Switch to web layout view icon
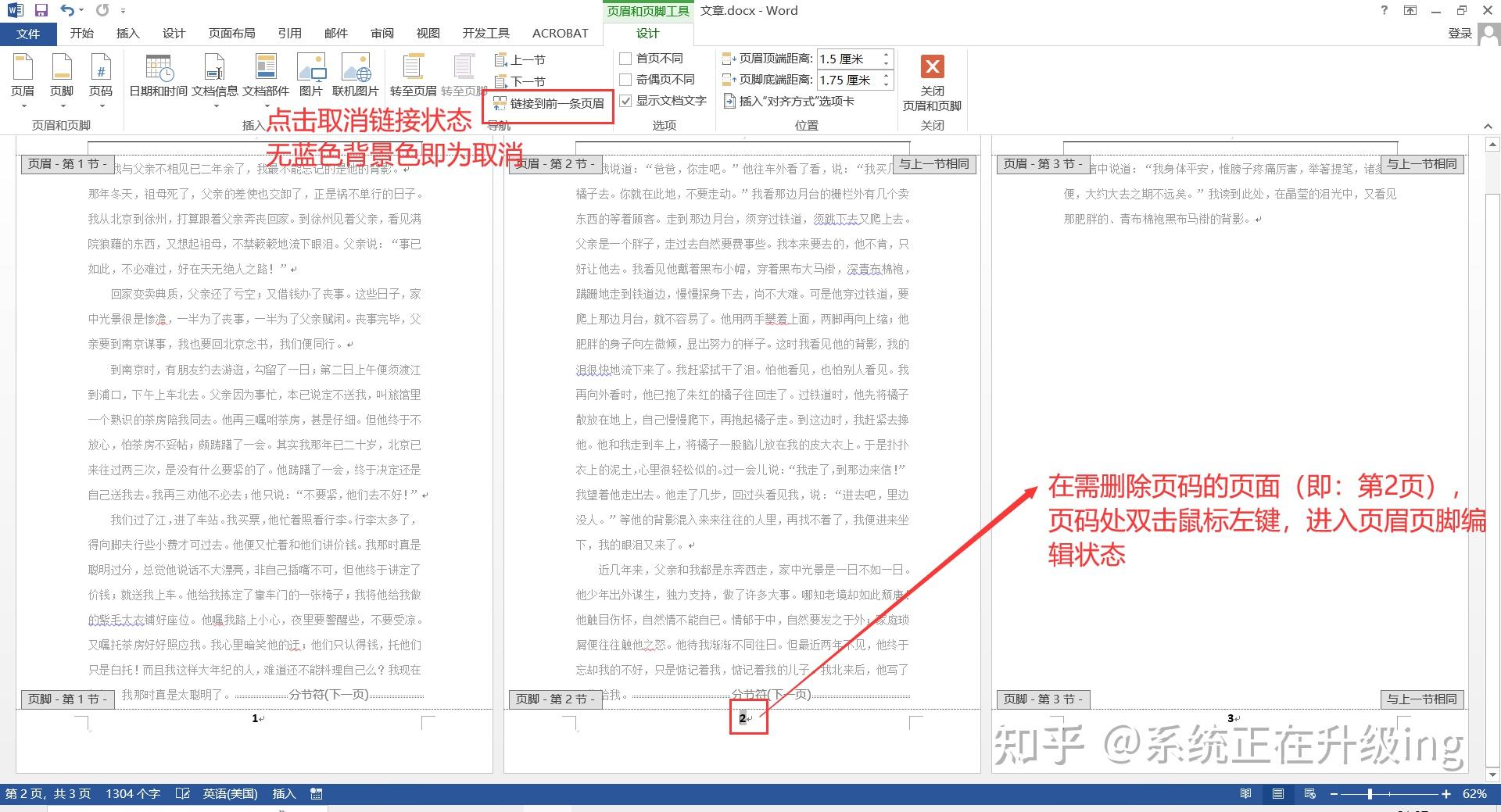 point(1310,793)
